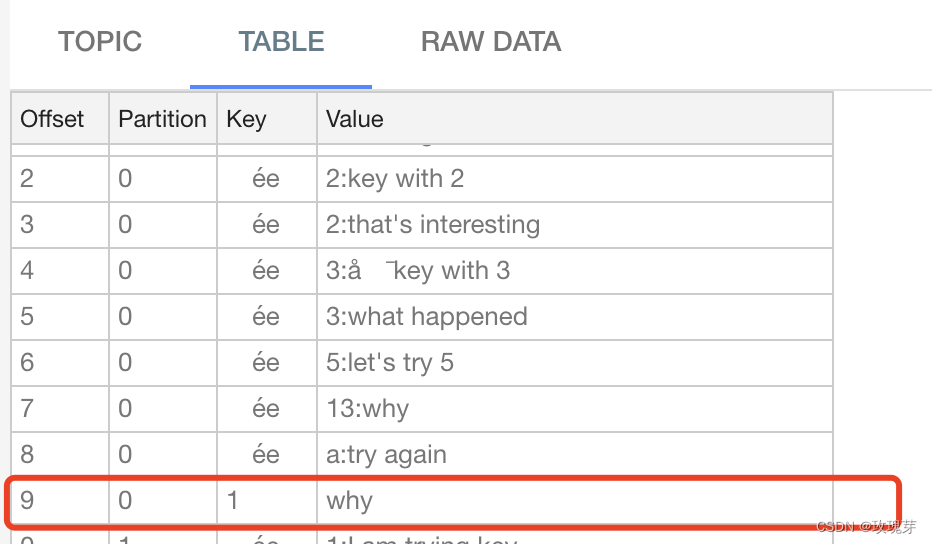932x544 pixels.
Task: Click the "2:that's interesting" value cell
Action: (433, 225)
